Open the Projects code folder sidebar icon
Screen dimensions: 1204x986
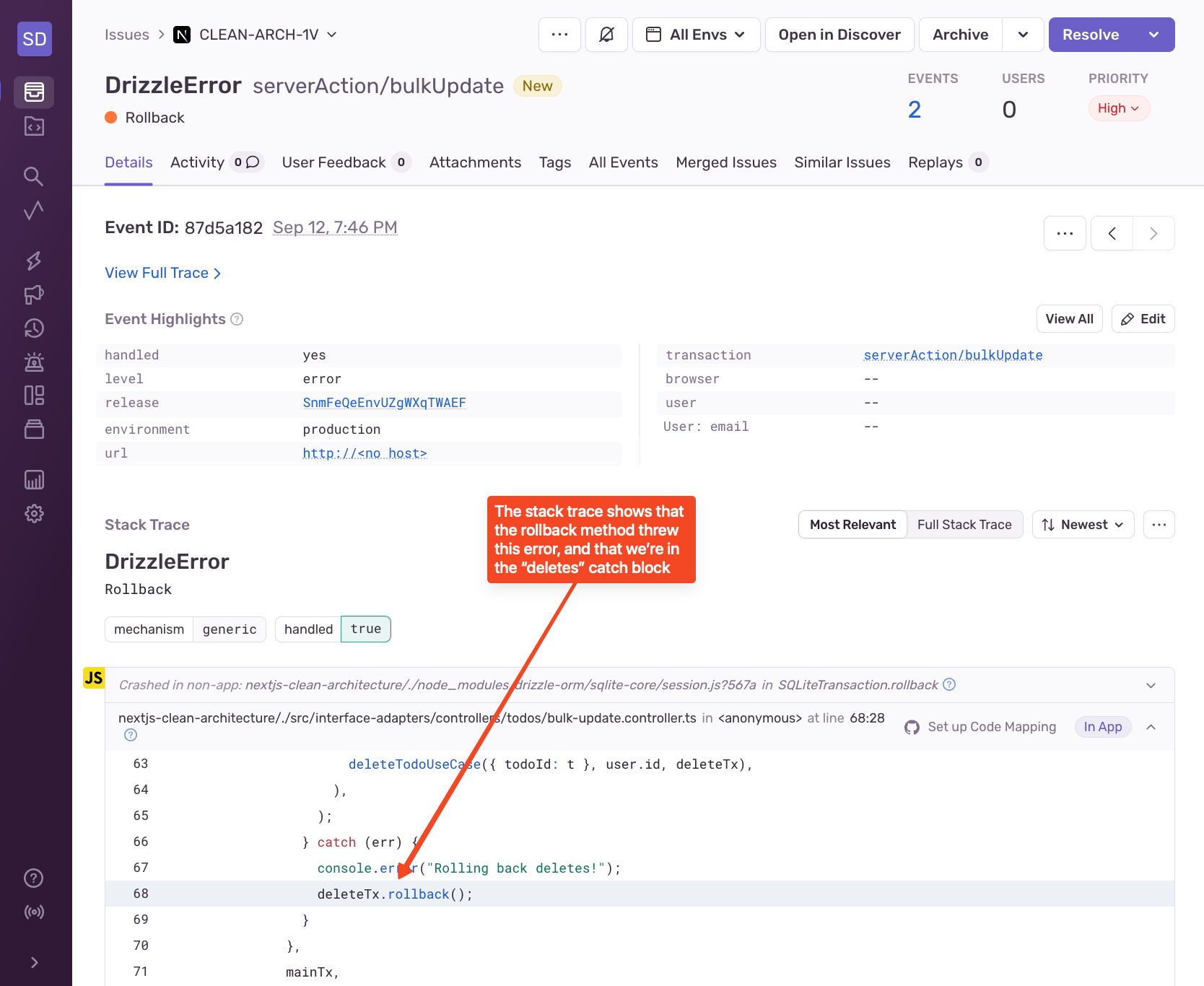[34, 126]
